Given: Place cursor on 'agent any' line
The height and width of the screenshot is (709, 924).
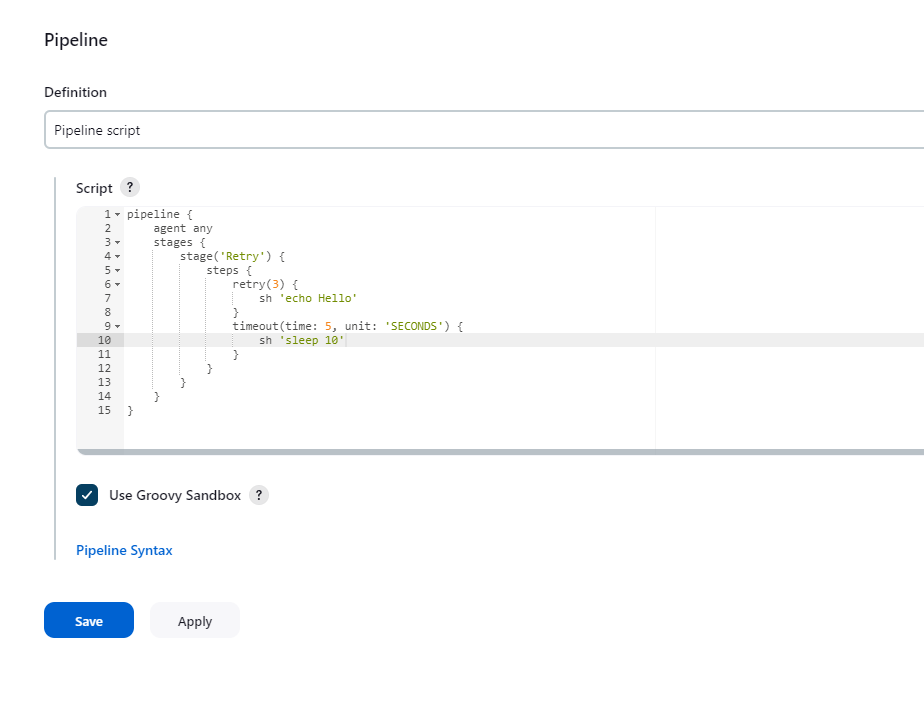Looking at the screenshot, I should click(183, 229).
